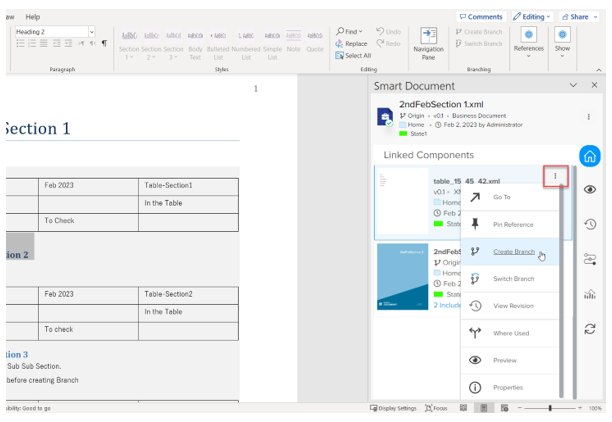The height and width of the screenshot is (422, 612).
Task: Toggle show paragraph marks pilcrow
Action: (104, 43)
